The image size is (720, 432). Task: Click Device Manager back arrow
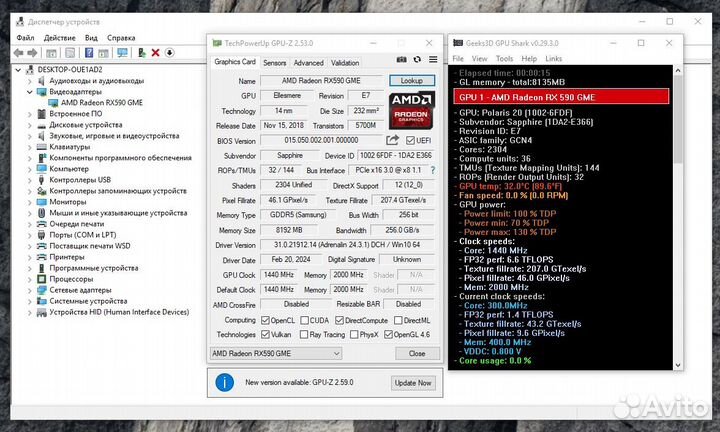[x=18, y=53]
